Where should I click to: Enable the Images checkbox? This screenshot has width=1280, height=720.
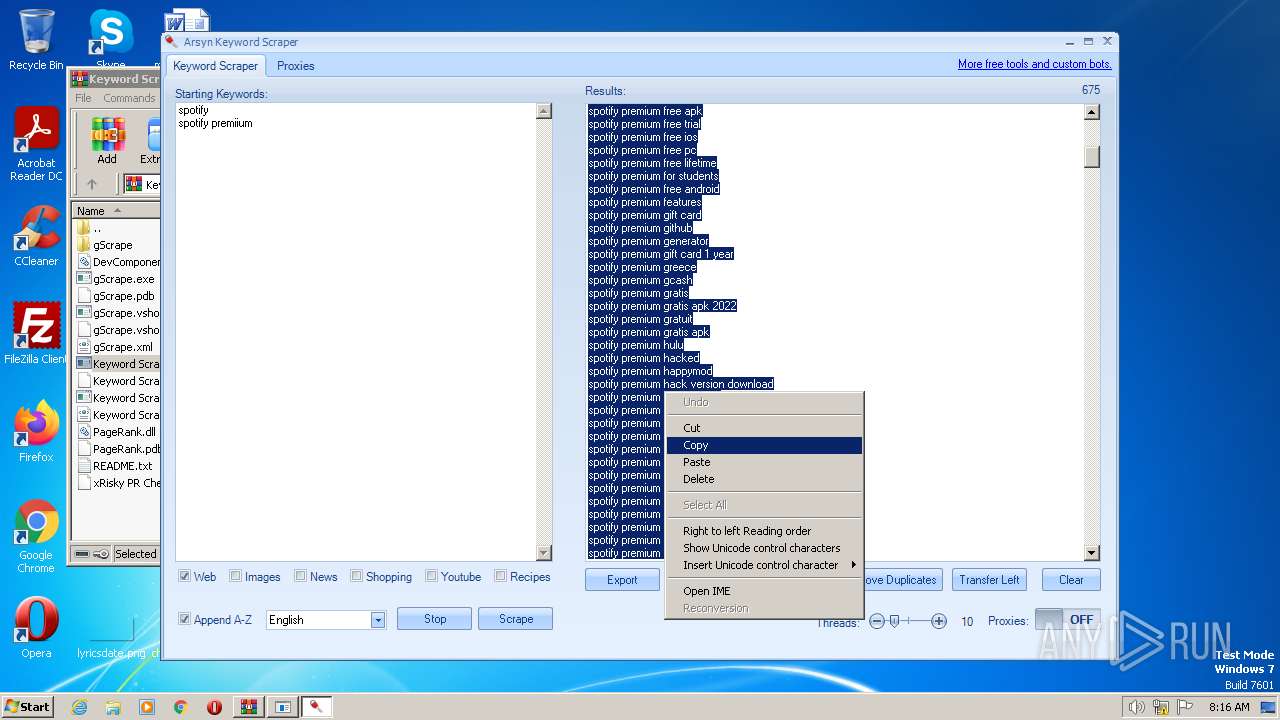235,576
